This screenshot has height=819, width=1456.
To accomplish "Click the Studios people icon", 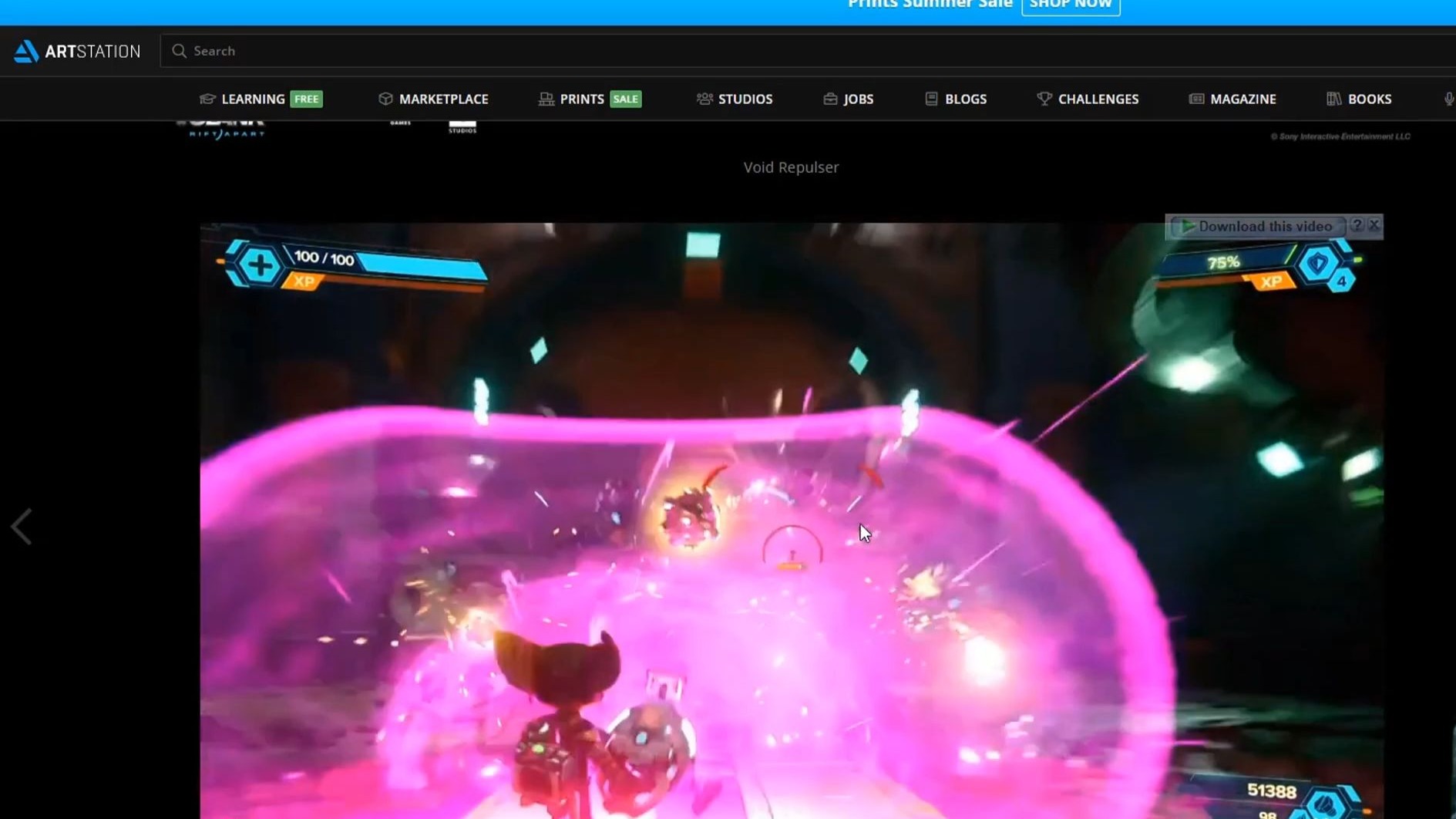I will (x=704, y=99).
